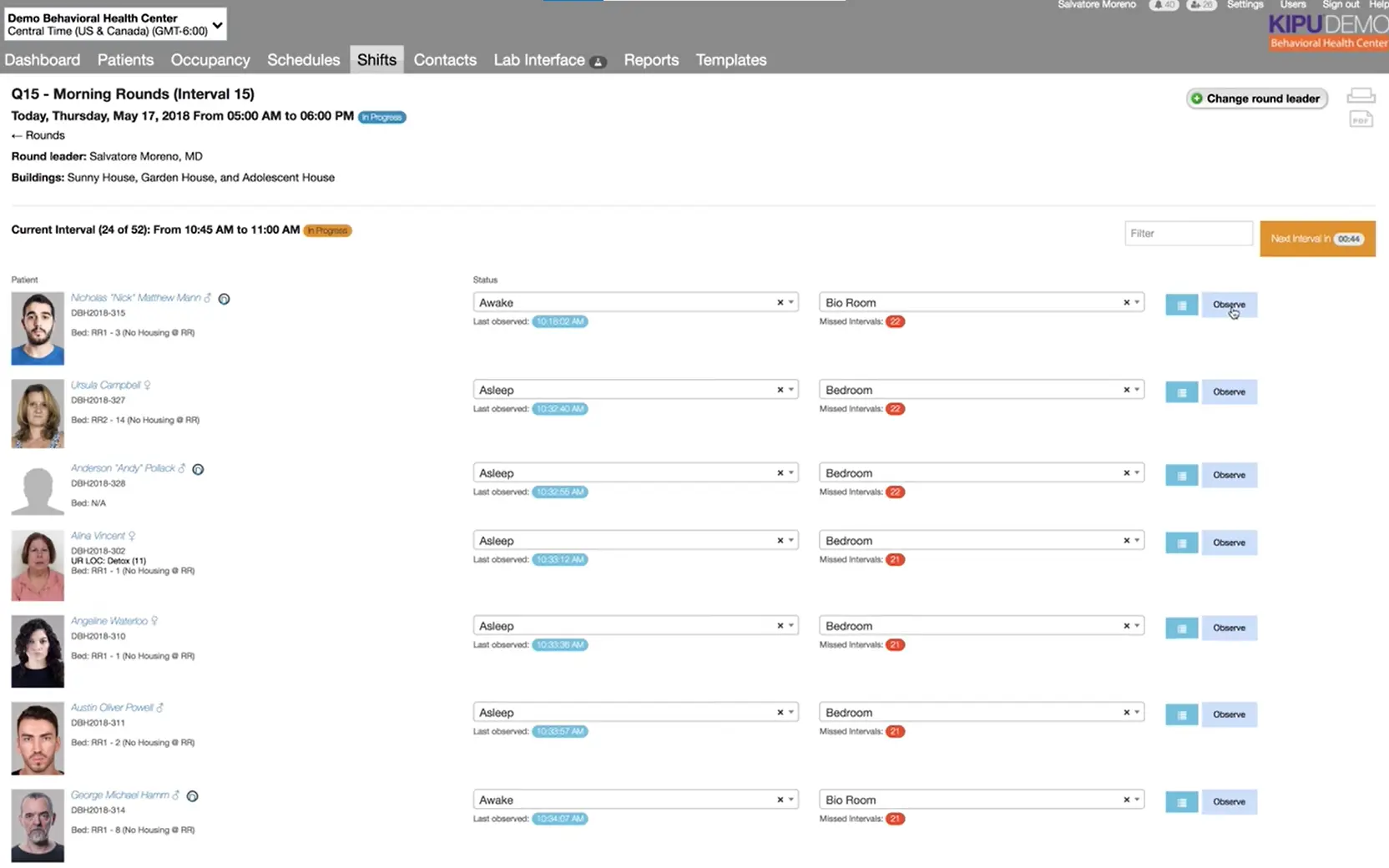Go back via the Rounds link
This screenshot has width=1389, height=868.
click(38, 135)
